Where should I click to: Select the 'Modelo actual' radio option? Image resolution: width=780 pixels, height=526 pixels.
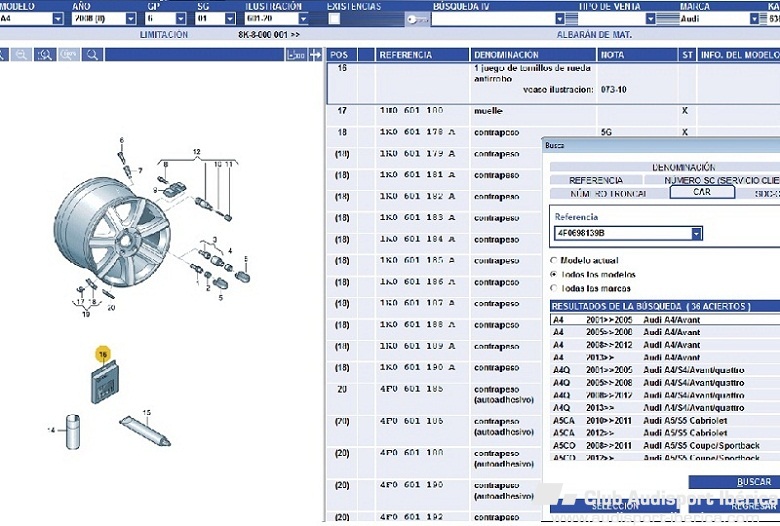(x=555, y=260)
